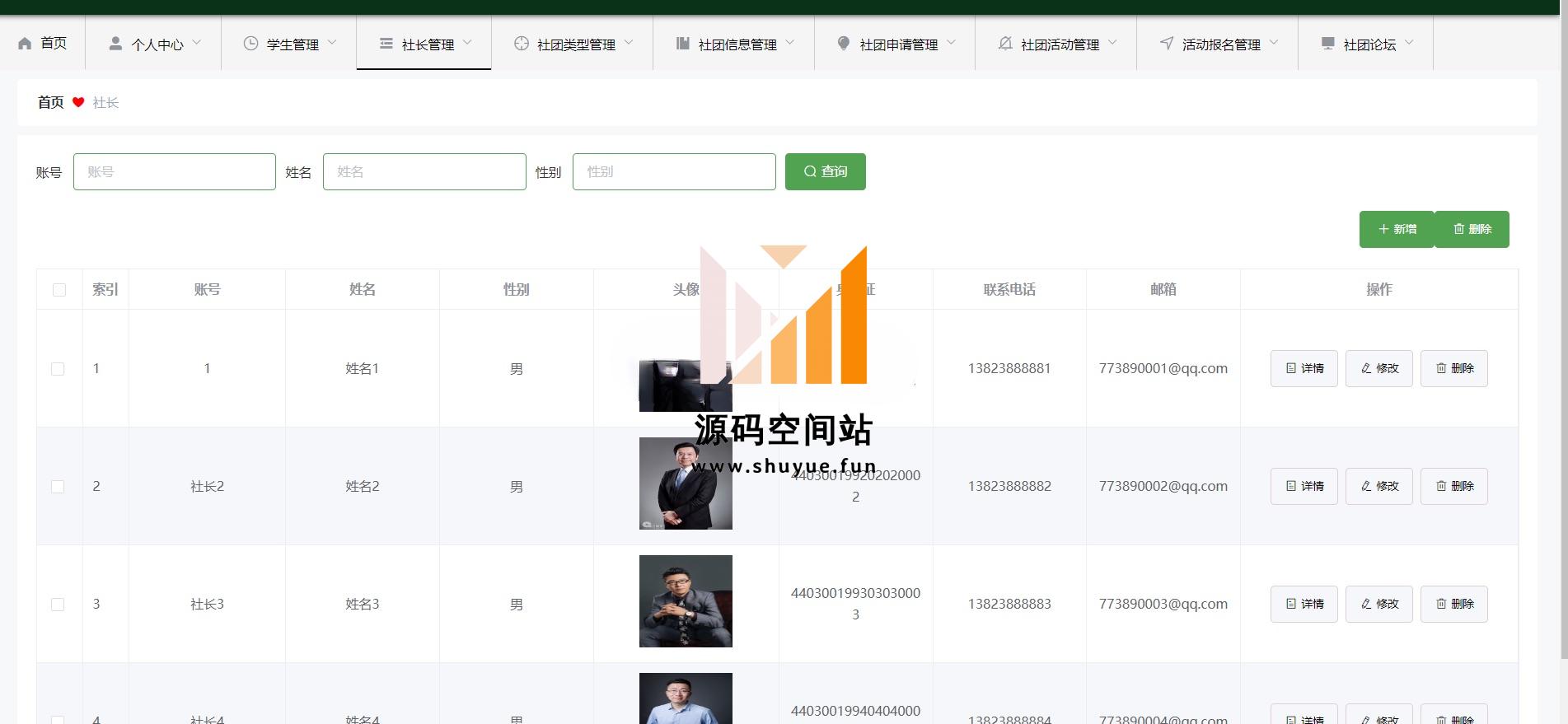Click the avatar photo in 社长2 row
1568x724 pixels.
(x=686, y=483)
